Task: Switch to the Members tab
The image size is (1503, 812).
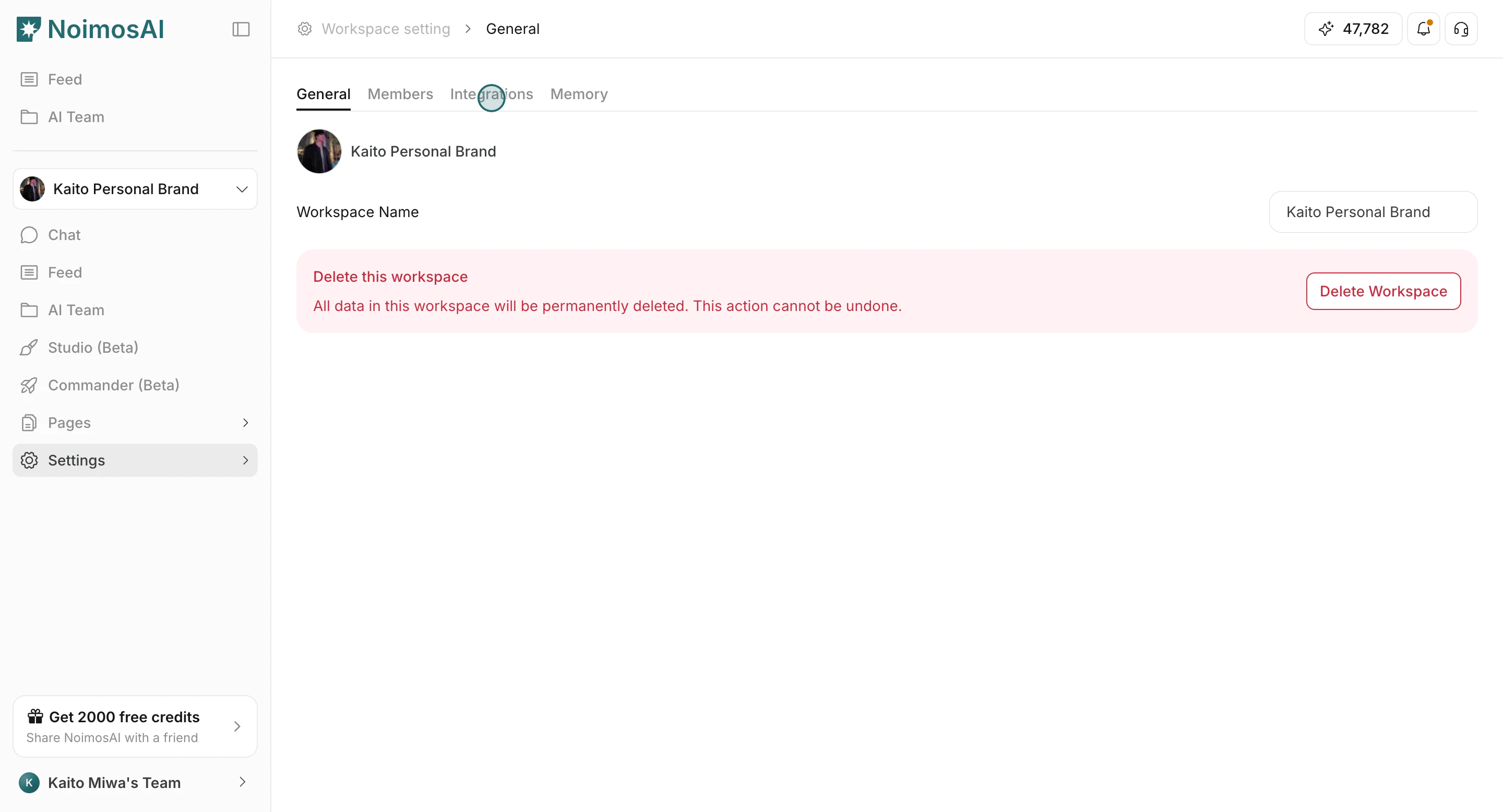Action: (x=400, y=94)
